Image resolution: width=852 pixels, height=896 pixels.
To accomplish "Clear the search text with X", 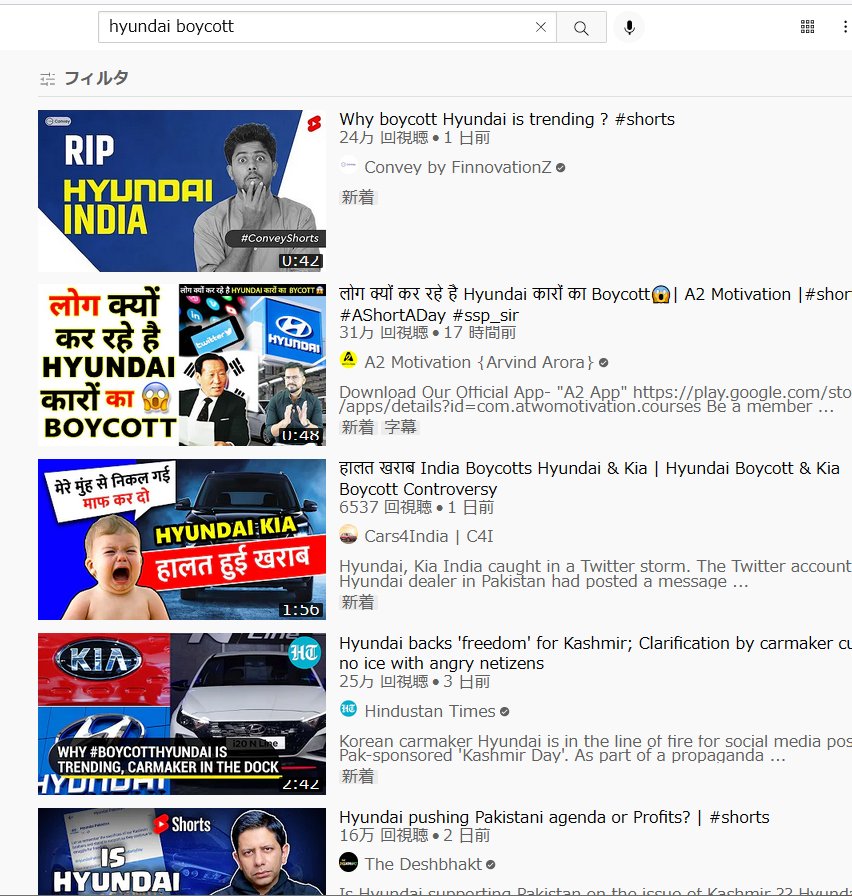I will 541,28.
